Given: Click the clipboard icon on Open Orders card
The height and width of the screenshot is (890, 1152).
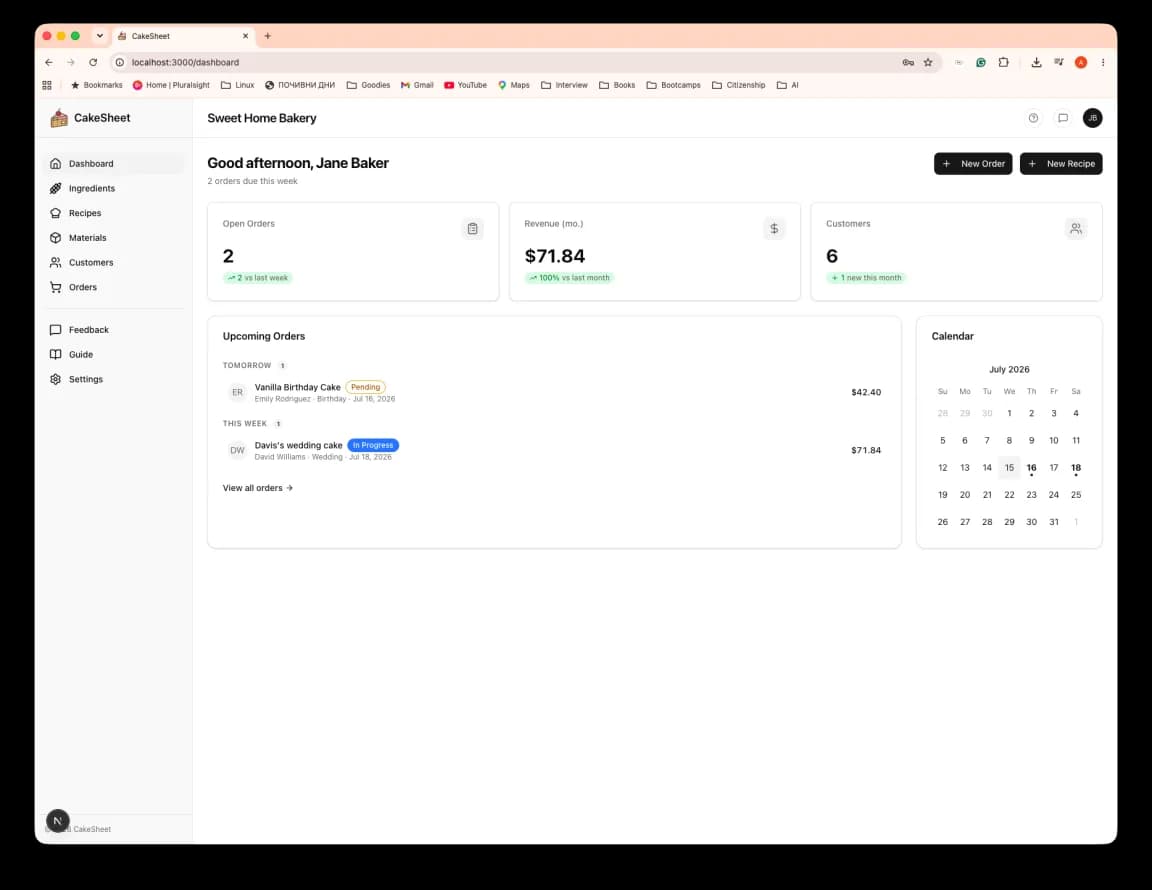Looking at the screenshot, I should pyautogui.click(x=472, y=229).
